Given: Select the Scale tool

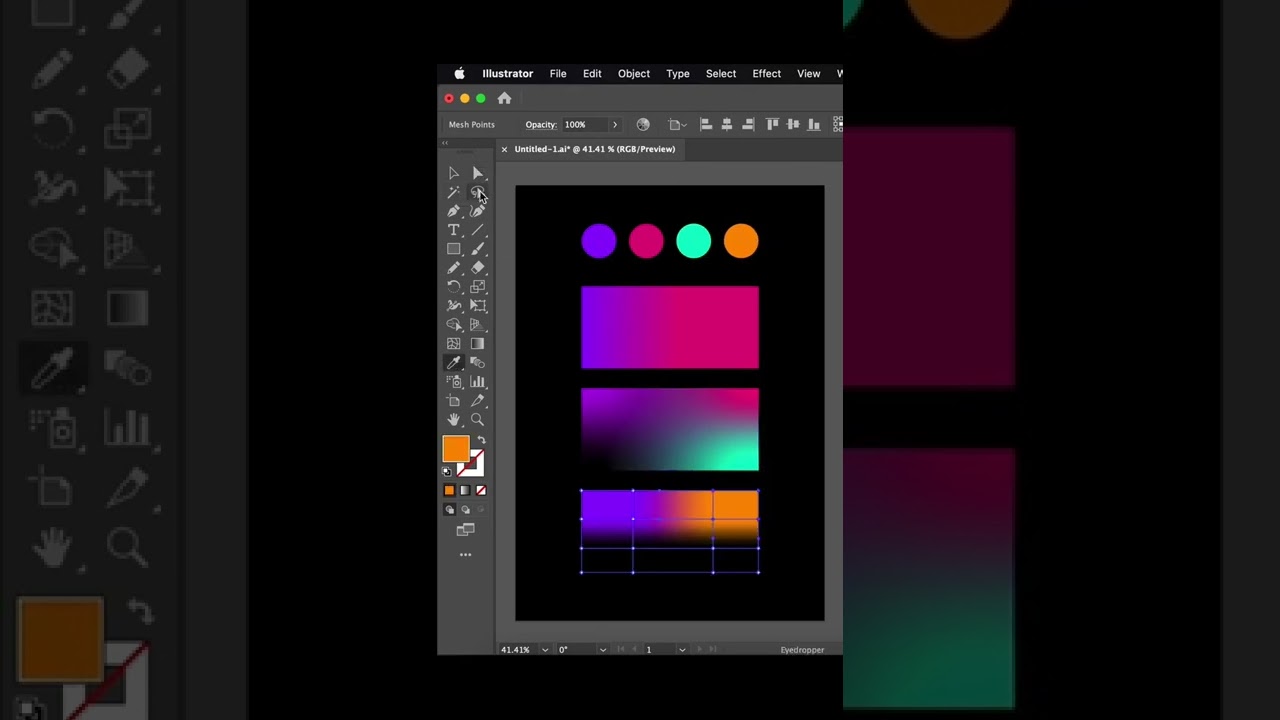Looking at the screenshot, I should pos(477,287).
